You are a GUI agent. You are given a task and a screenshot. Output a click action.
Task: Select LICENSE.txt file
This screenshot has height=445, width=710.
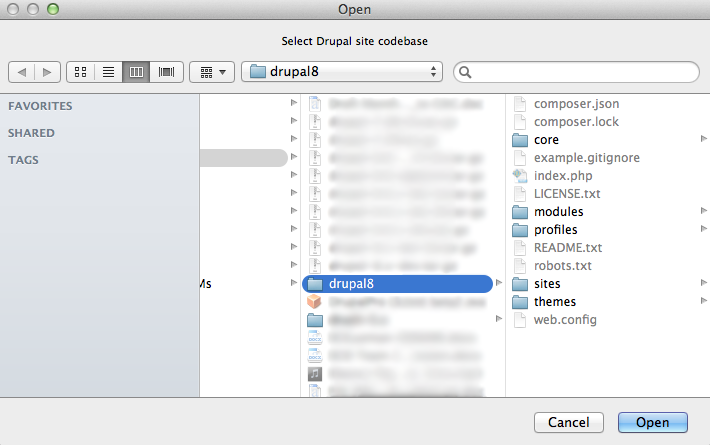point(567,194)
